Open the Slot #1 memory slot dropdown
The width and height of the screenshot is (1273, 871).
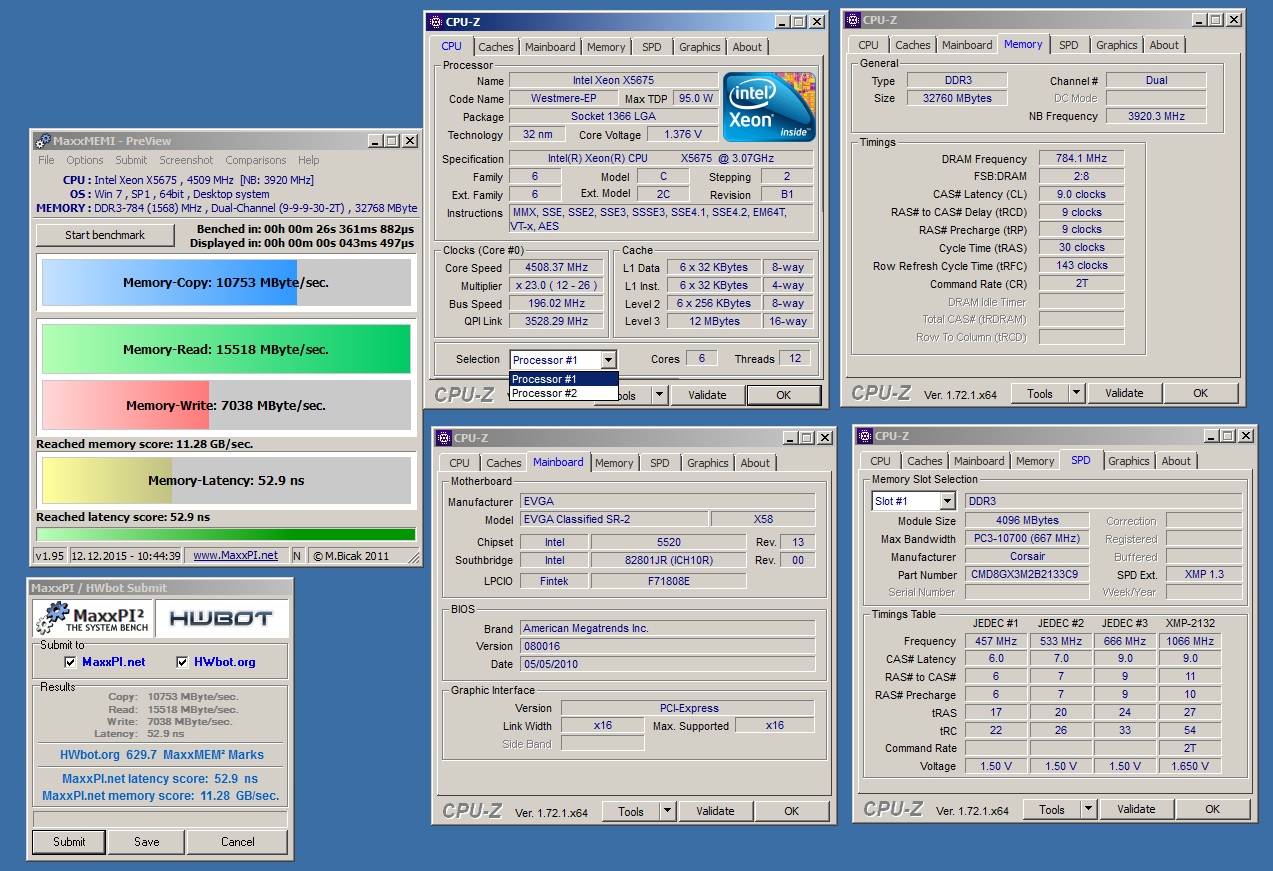pos(913,501)
